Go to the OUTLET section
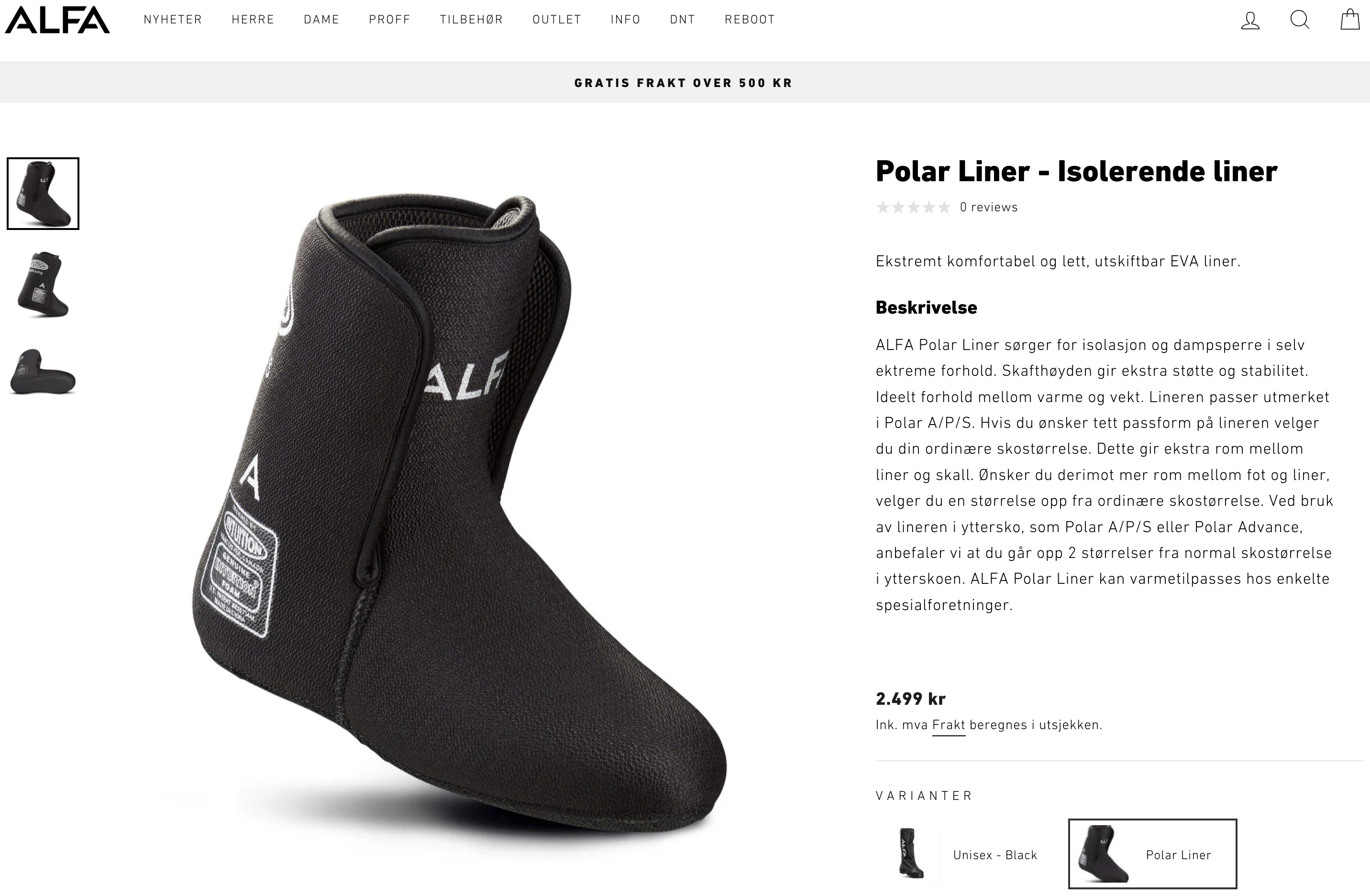 coord(557,20)
